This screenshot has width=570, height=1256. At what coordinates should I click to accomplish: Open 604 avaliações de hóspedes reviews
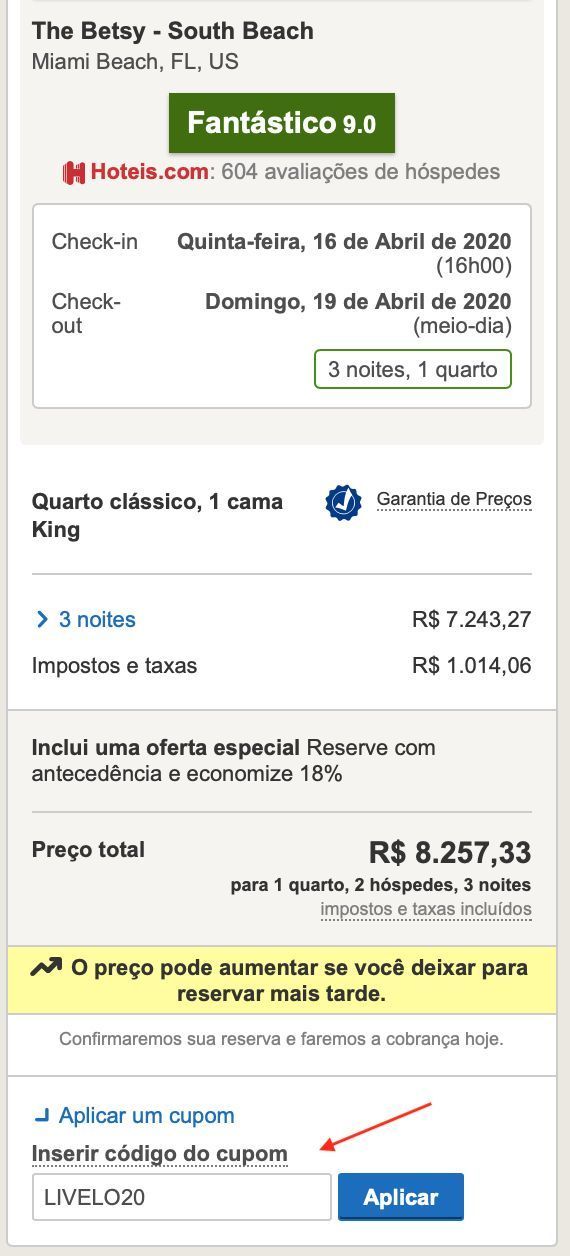click(x=360, y=172)
